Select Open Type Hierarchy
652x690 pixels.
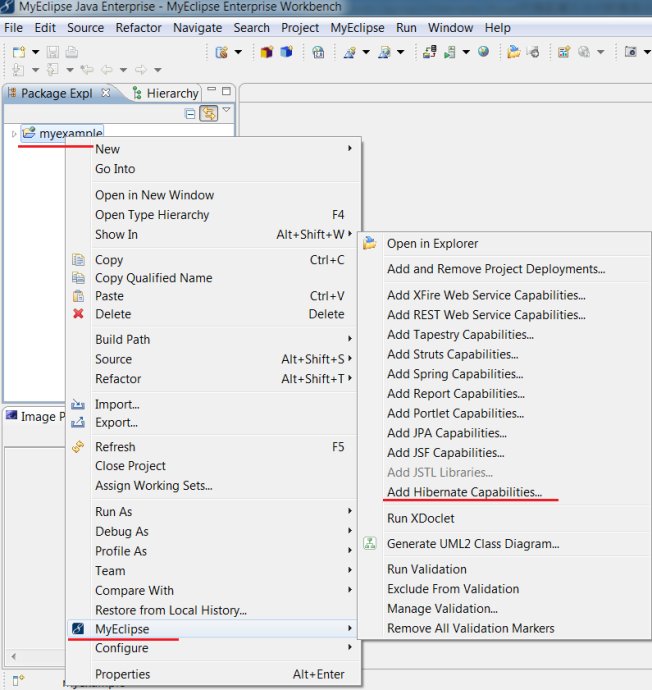point(213,215)
